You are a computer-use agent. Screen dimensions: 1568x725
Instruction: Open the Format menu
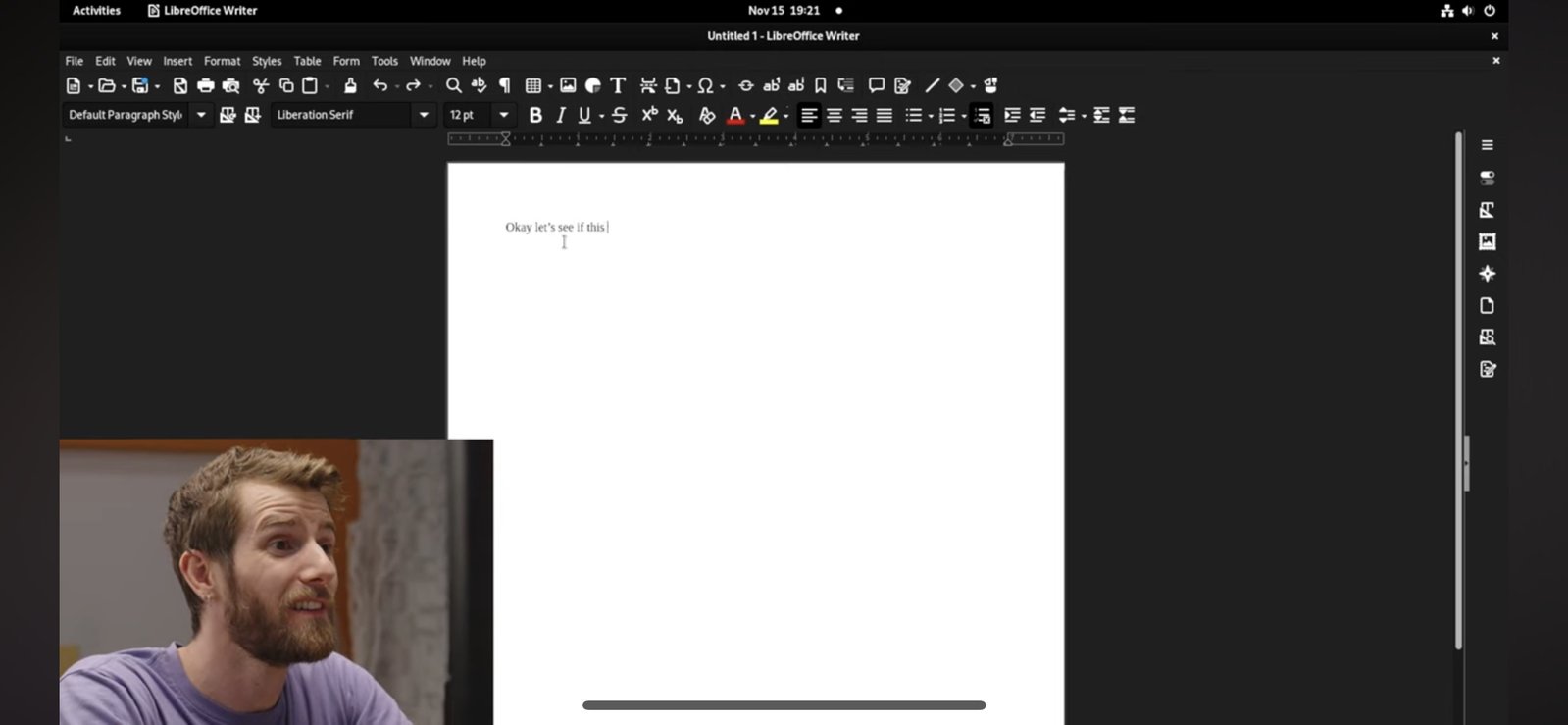(x=222, y=61)
